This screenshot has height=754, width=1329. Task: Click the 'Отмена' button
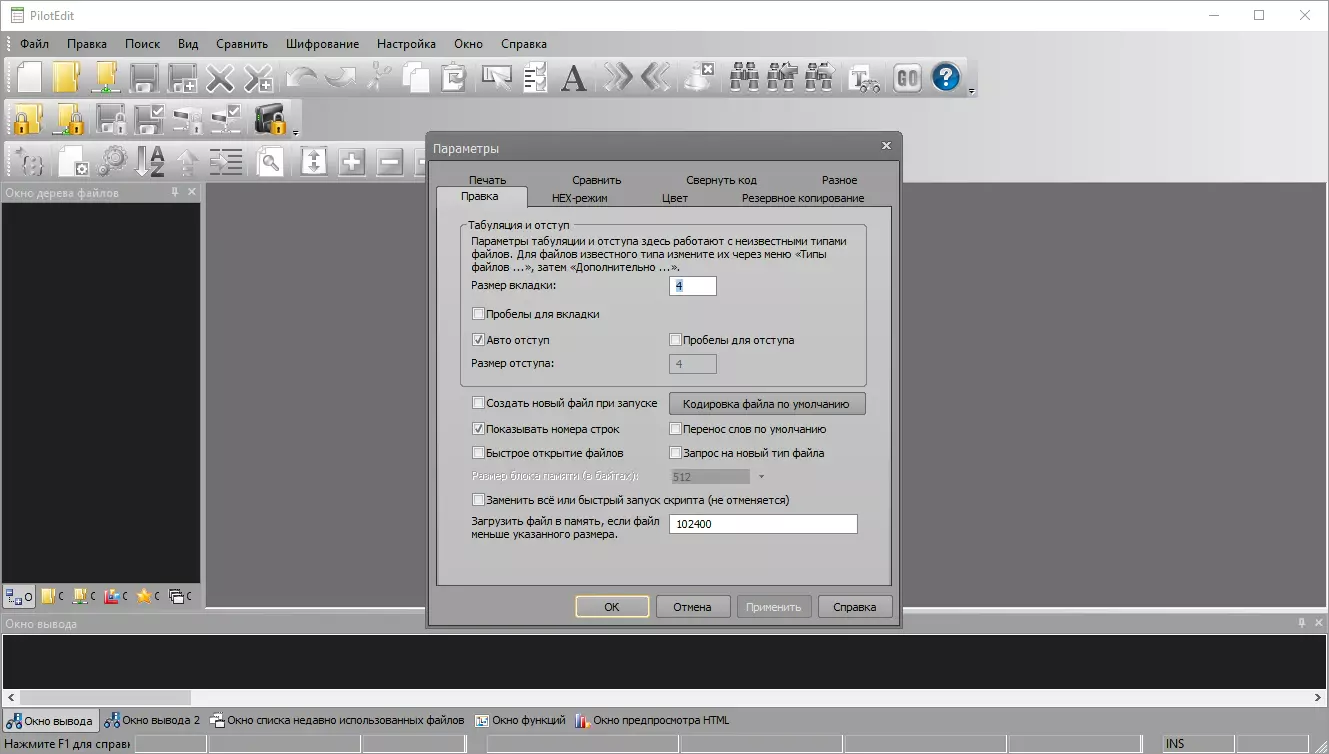[692, 607]
